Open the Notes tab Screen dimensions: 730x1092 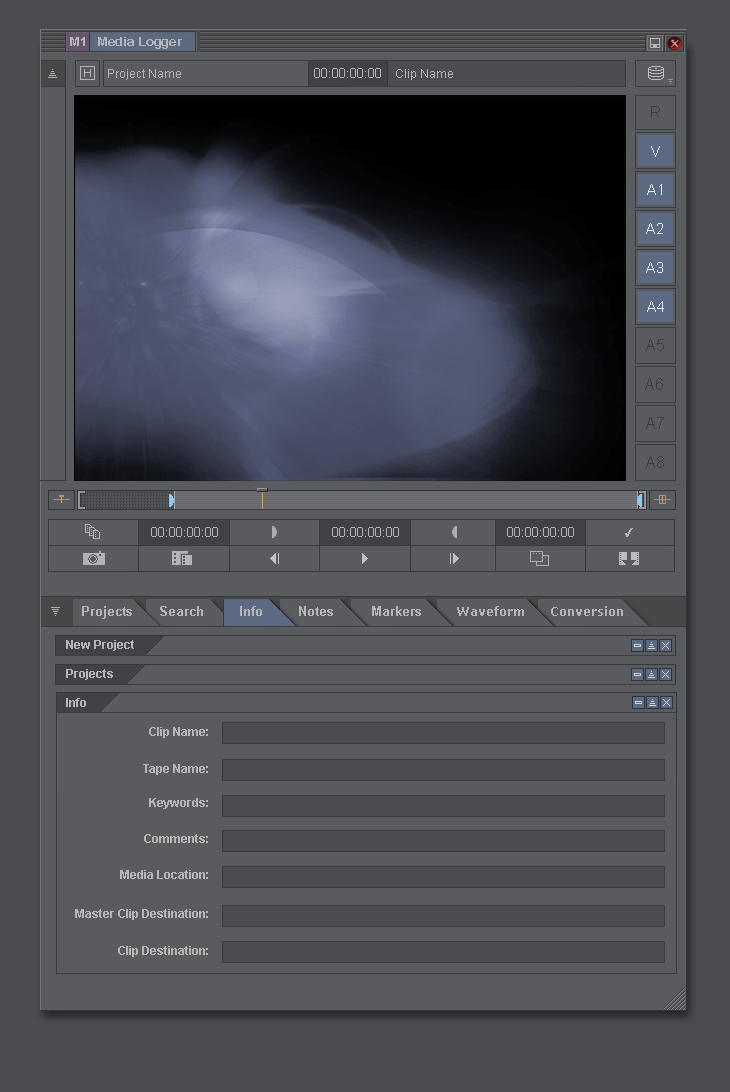click(316, 611)
